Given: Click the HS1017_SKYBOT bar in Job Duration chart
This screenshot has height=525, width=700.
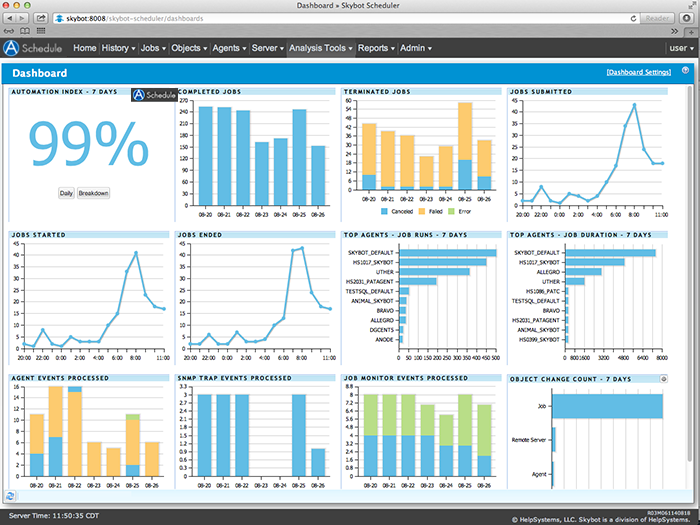Looking at the screenshot, I should click(595, 262).
